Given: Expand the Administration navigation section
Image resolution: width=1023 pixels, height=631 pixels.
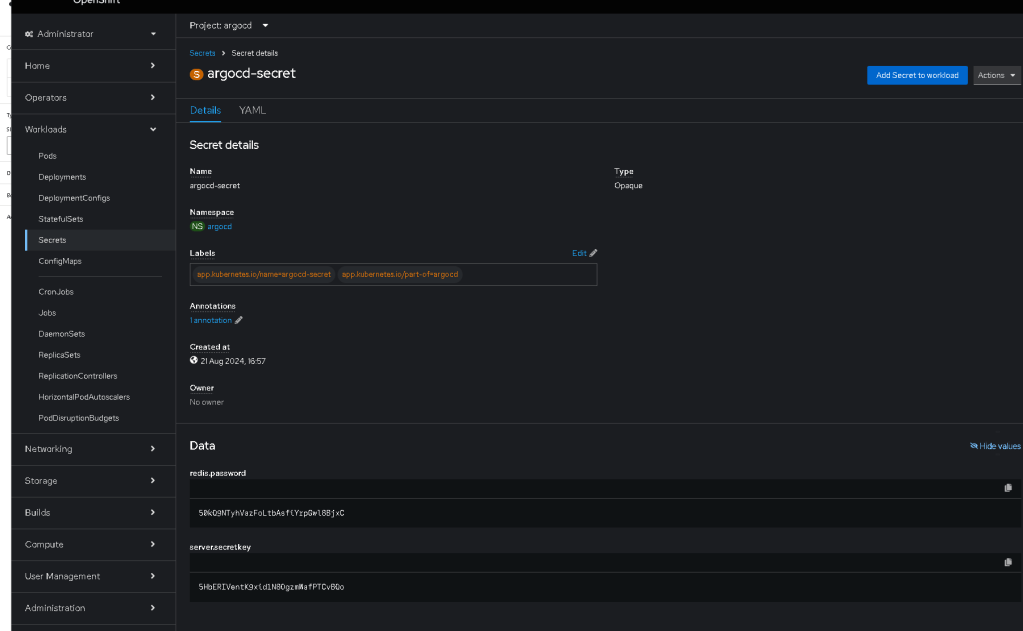Looking at the screenshot, I should pyautogui.click(x=91, y=608).
